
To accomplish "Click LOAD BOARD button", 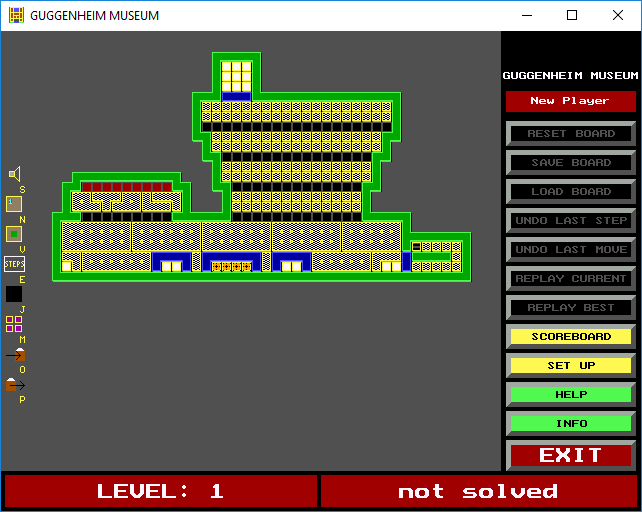I will pos(571,192).
